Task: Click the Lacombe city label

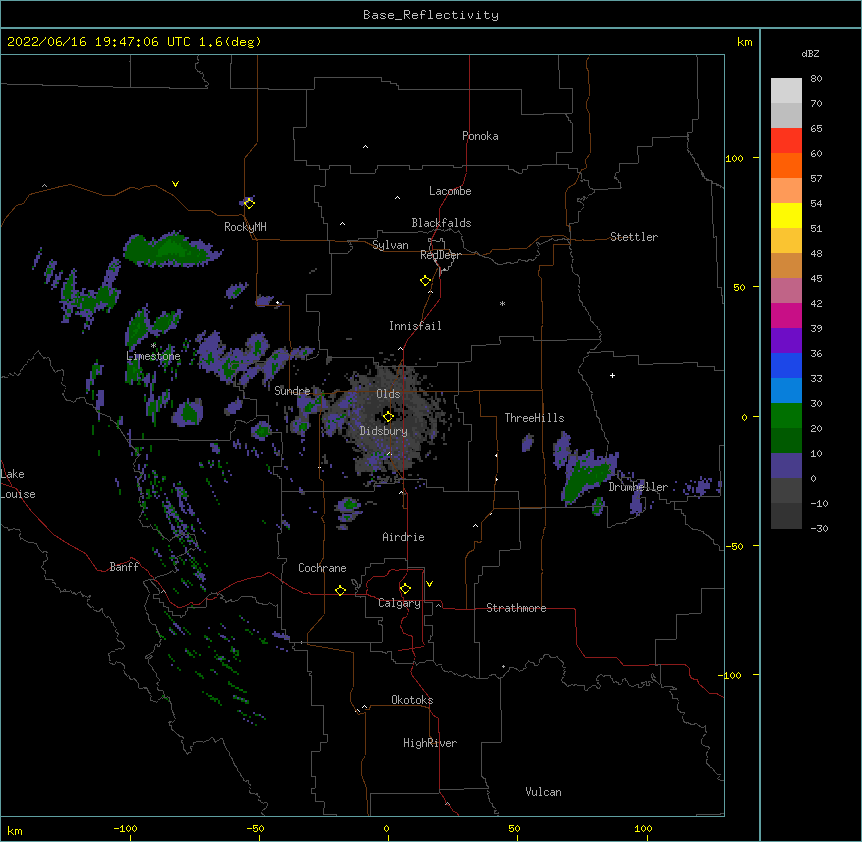Action: coord(450,191)
